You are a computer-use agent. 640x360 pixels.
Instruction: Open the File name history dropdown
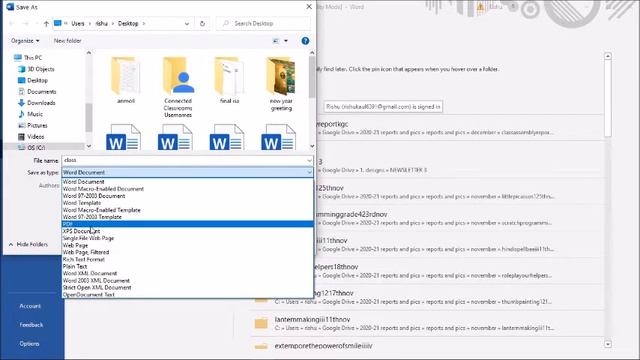coord(309,160)
